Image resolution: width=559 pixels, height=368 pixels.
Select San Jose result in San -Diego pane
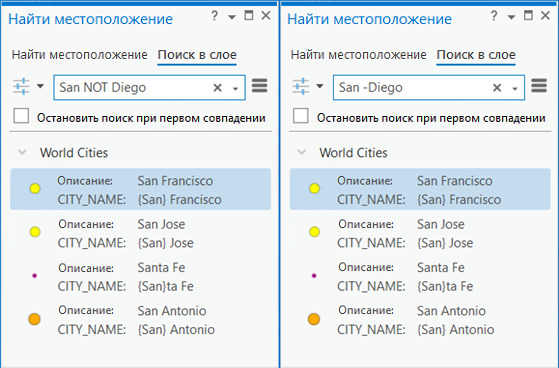(420, 233)
